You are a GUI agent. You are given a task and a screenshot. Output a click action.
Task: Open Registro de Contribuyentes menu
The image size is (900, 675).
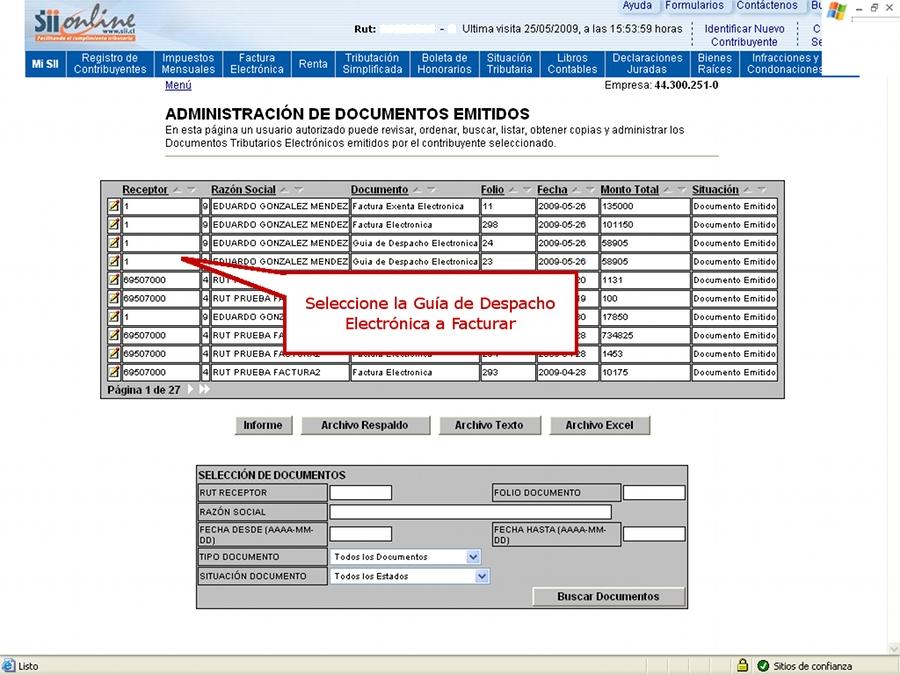pyautogui.click(x=110, y=64)
